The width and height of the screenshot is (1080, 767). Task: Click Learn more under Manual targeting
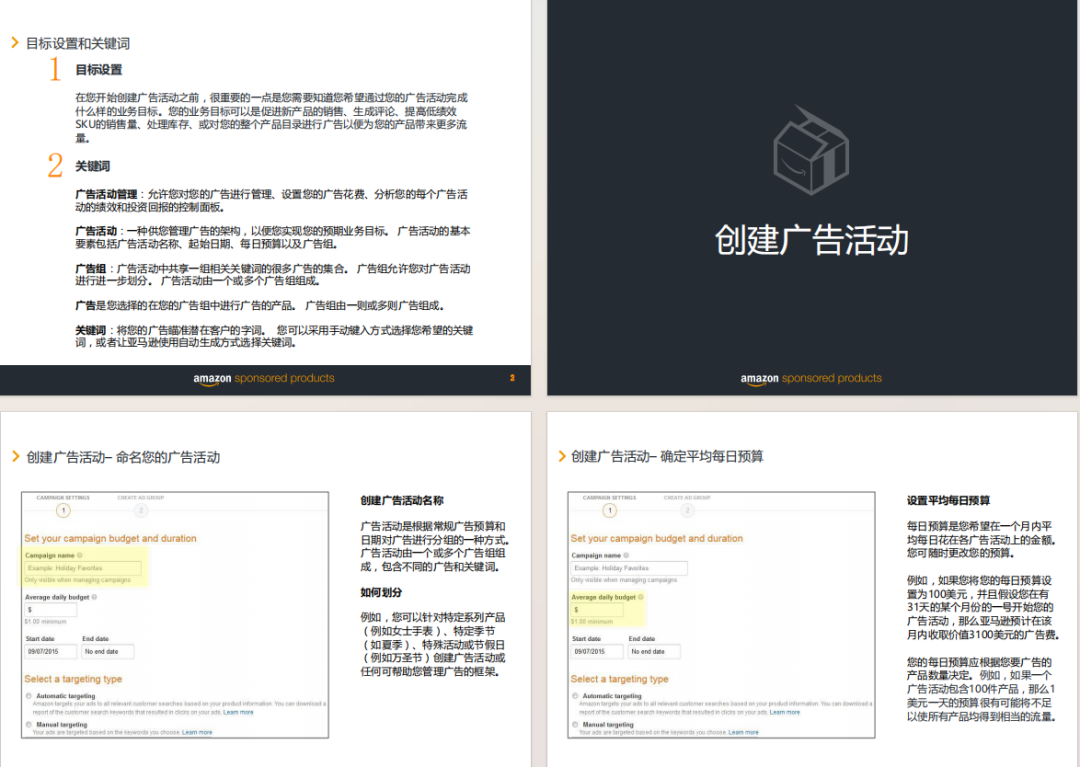click(195, 730)
